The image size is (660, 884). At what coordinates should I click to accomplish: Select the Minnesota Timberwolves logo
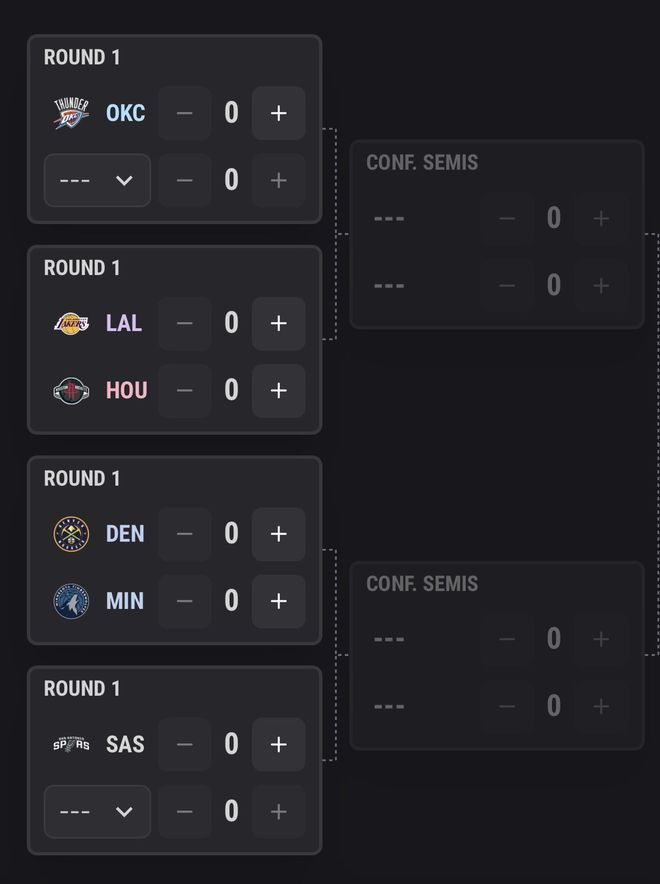coord(70,600)
